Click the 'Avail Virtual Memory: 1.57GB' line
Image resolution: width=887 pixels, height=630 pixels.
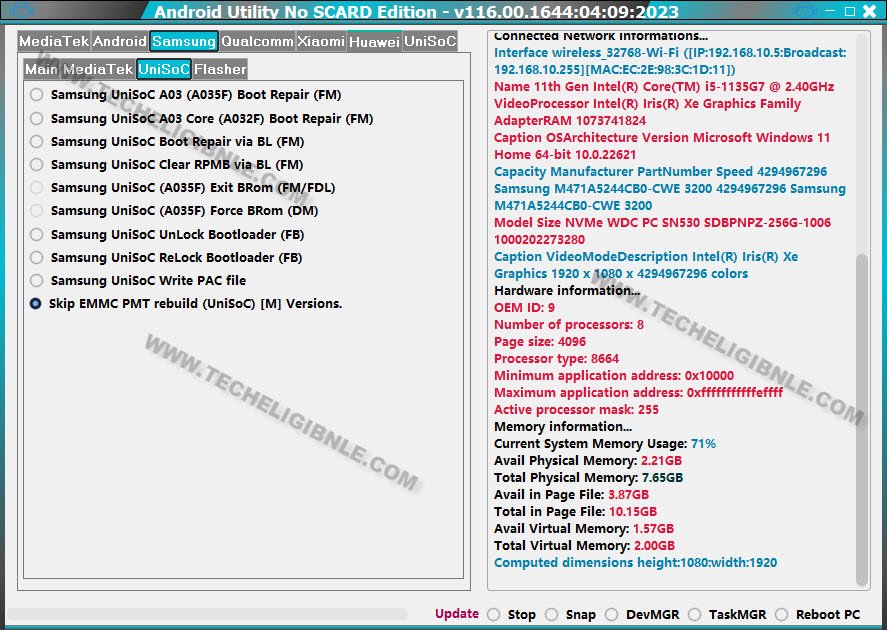coord(584,528)
